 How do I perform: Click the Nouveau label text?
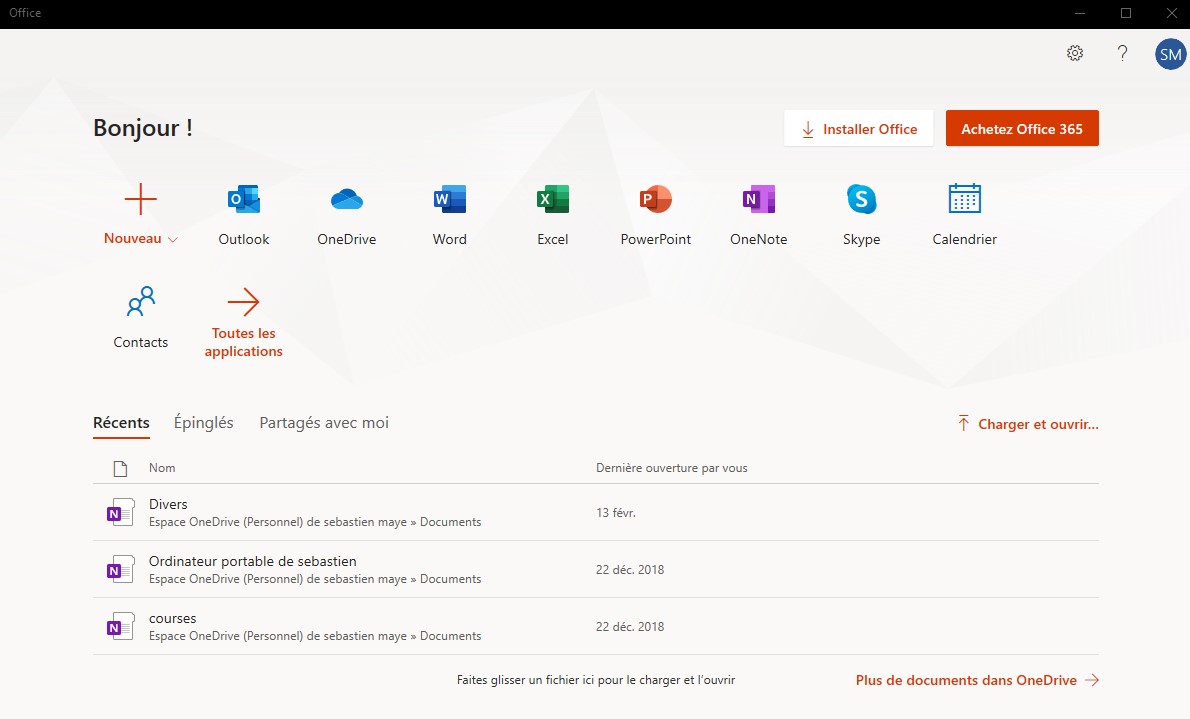(133, 238)
